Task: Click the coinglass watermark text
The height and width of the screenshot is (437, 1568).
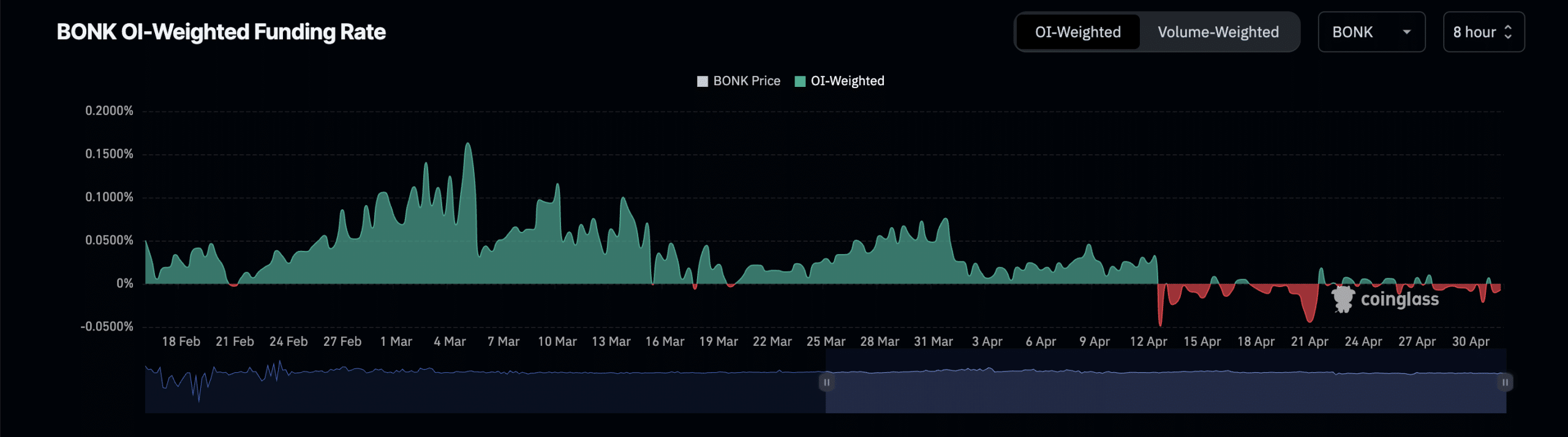Action: click(x=1400, y=299)
